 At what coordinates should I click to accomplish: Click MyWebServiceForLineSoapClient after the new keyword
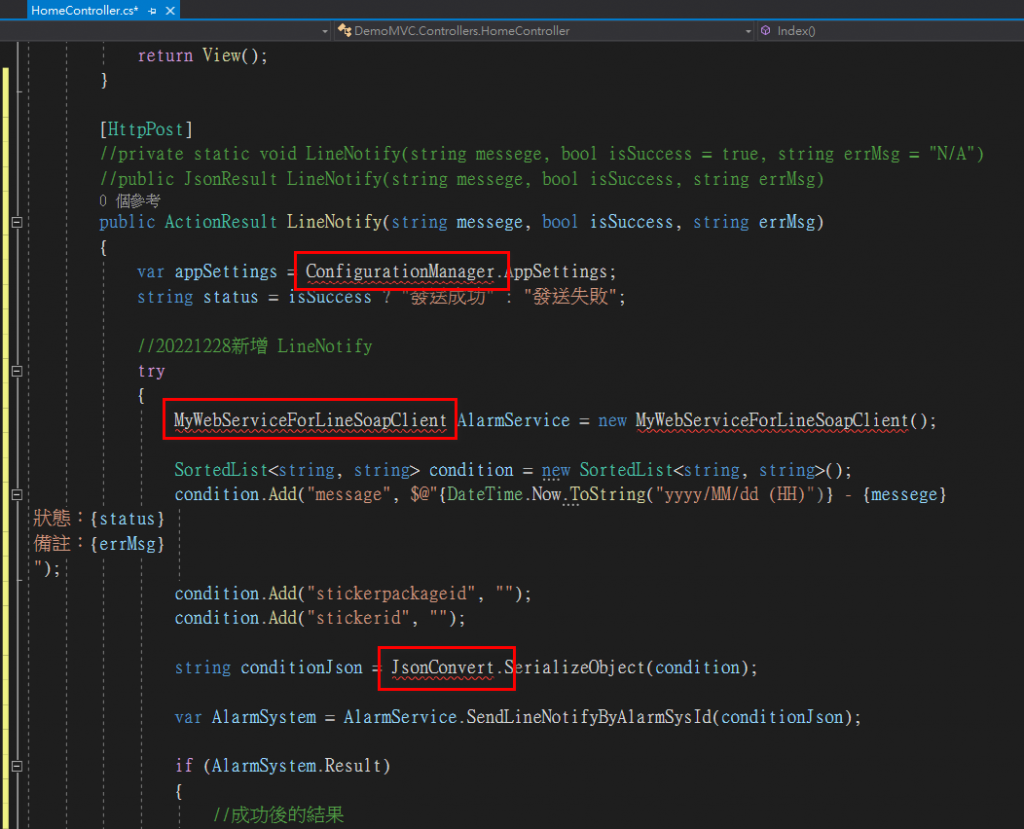click(772, 420)
